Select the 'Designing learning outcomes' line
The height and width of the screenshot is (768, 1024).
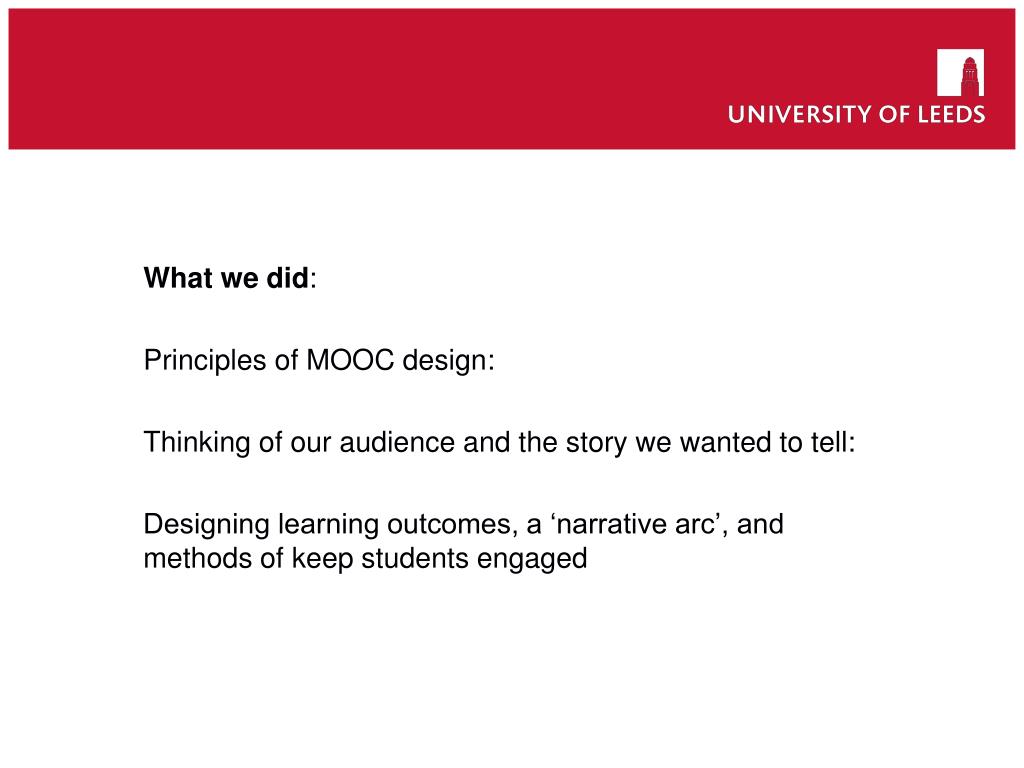coord(464,525)
